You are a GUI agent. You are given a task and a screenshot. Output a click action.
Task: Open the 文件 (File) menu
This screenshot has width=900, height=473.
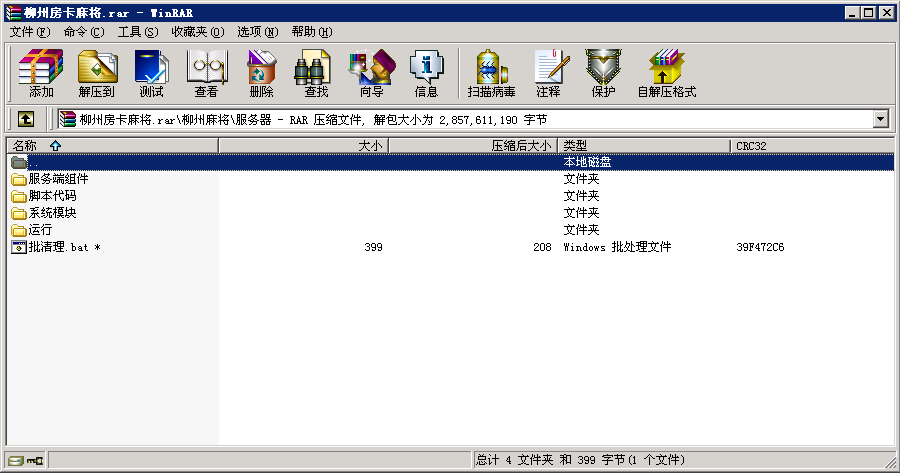tap(30, 32)
